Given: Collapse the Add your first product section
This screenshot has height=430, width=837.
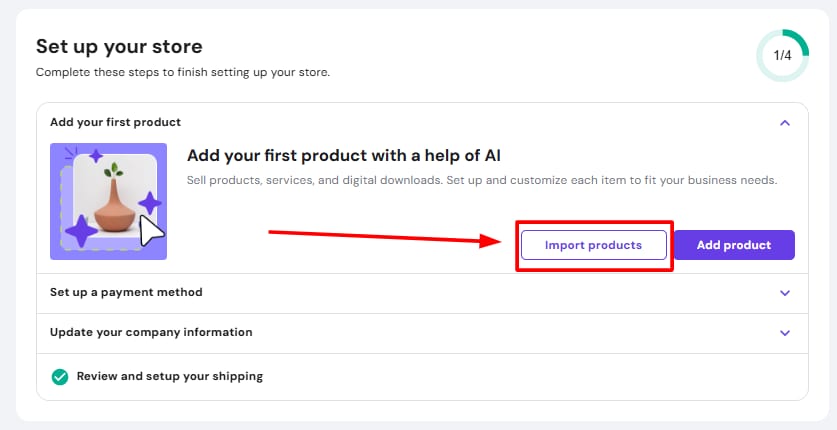Looking at the screenshot, I should click(784, 123).
